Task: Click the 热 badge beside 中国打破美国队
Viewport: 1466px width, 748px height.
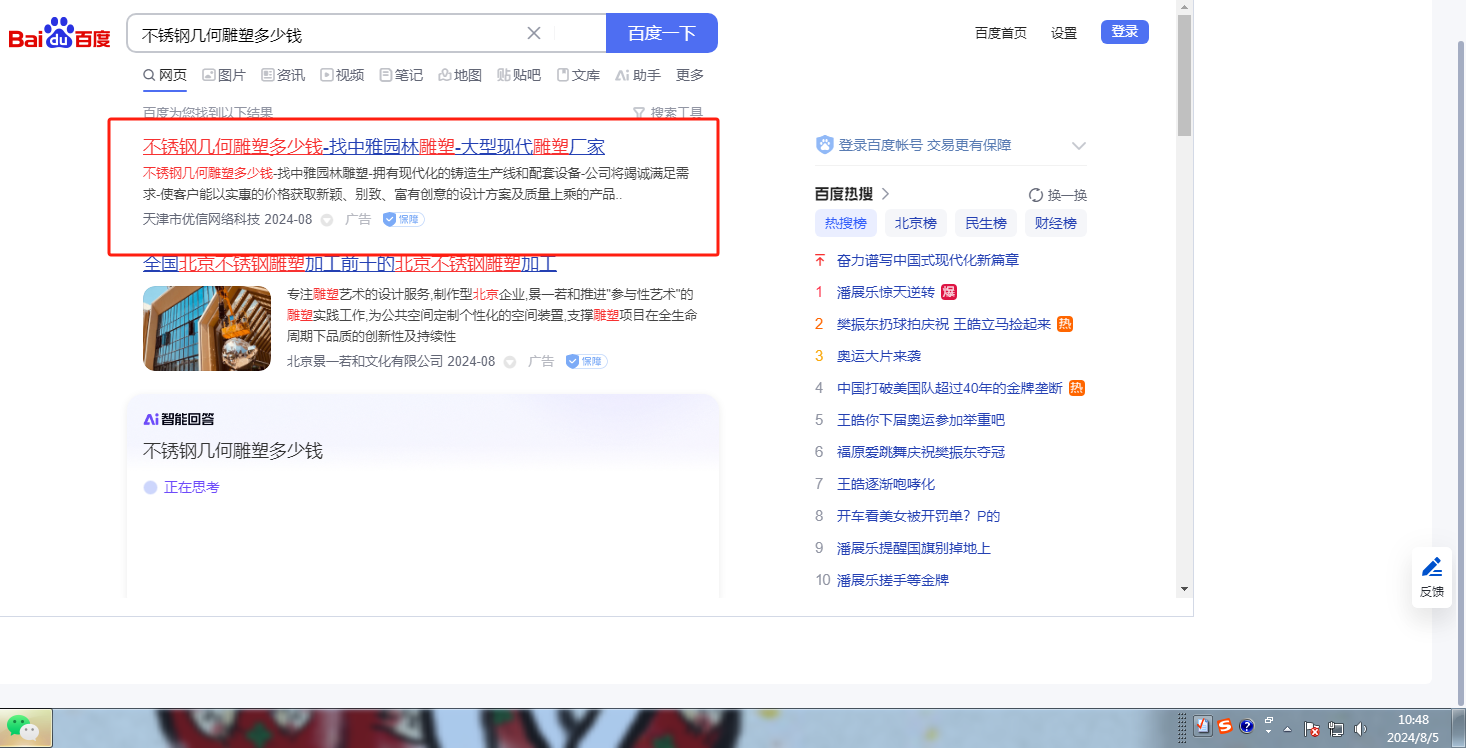Action: click(1077, 388)
